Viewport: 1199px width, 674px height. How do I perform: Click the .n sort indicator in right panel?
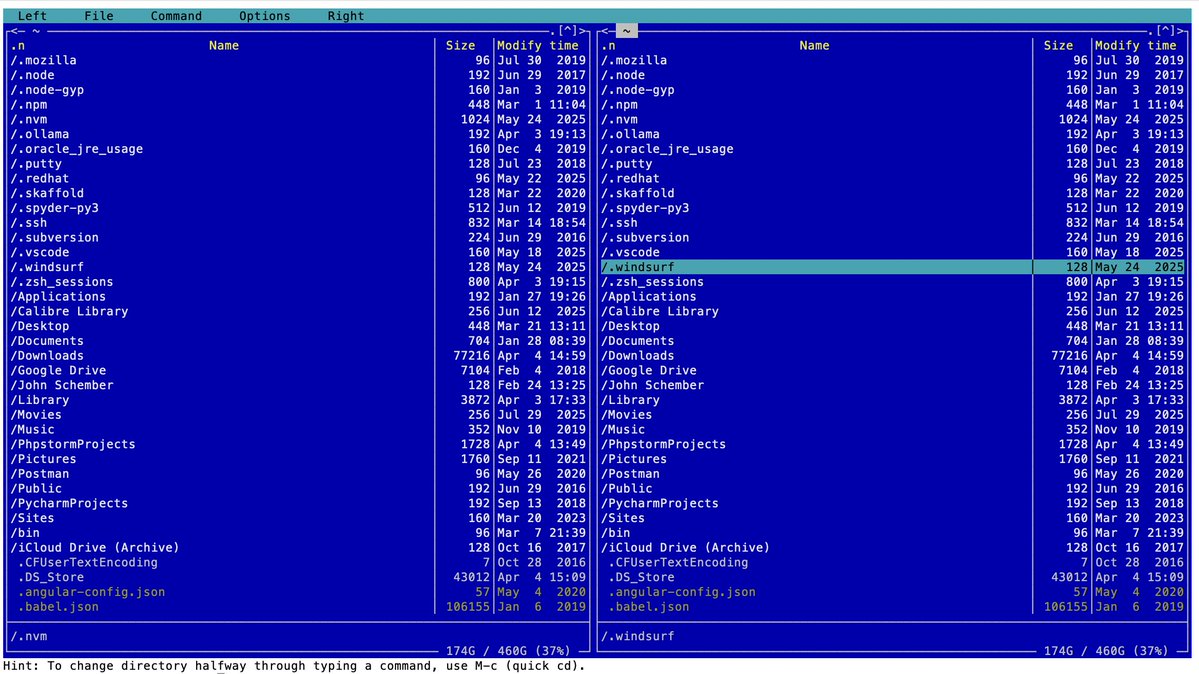tap(608, 46)
